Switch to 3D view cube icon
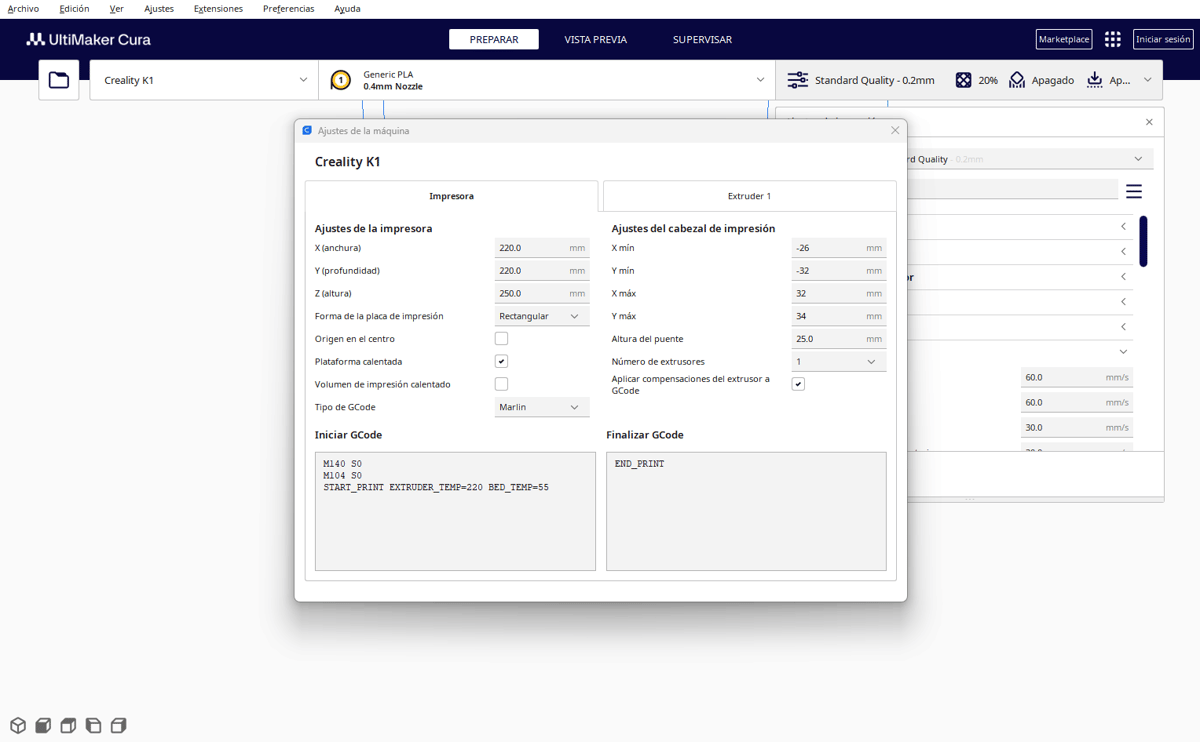The height and width of the screenshot is (742, 1200). point(18,725)
